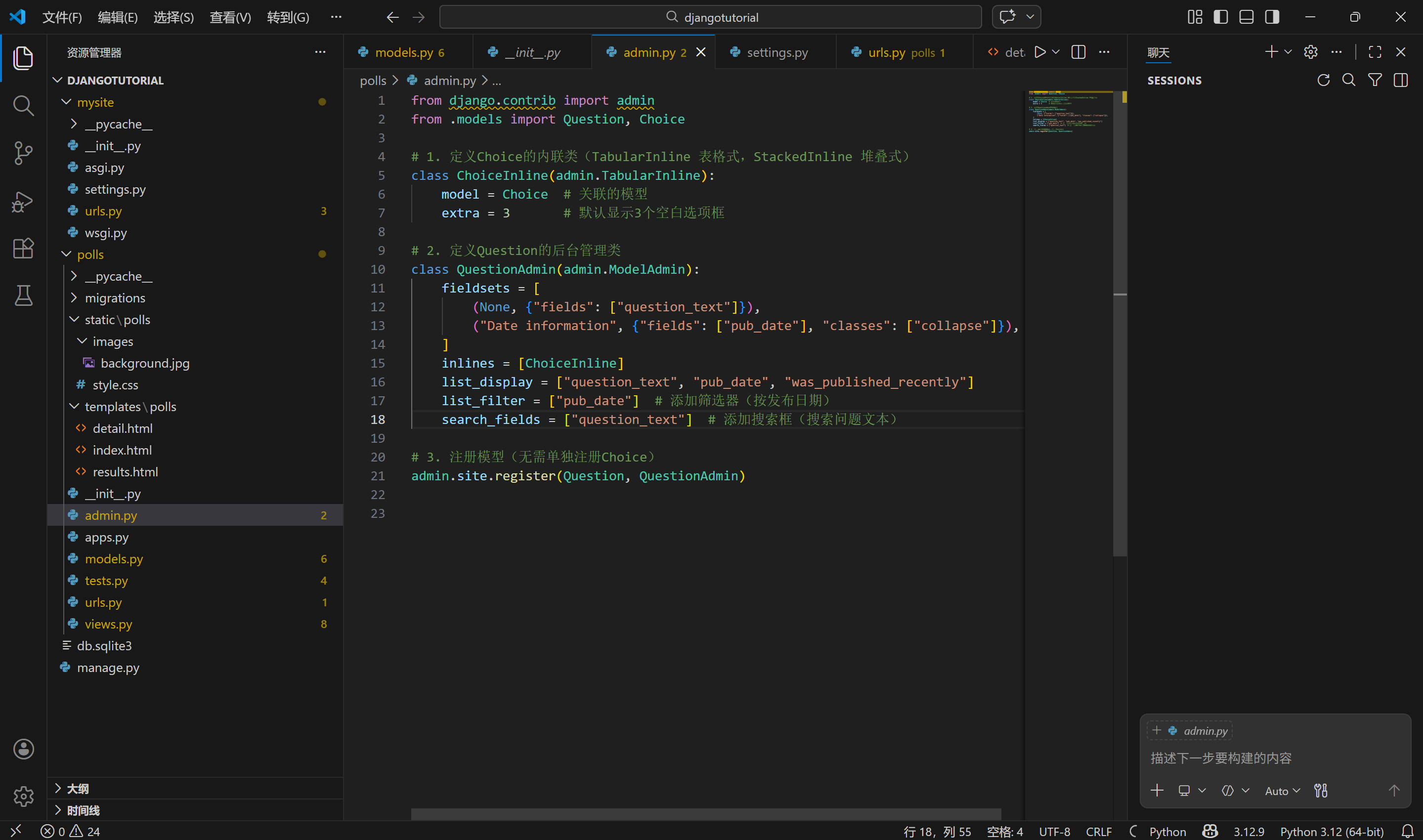This screenshot has width=1423, height=840.
Task: Open the Search view in activity bar
Action: (x=23, y=105)
